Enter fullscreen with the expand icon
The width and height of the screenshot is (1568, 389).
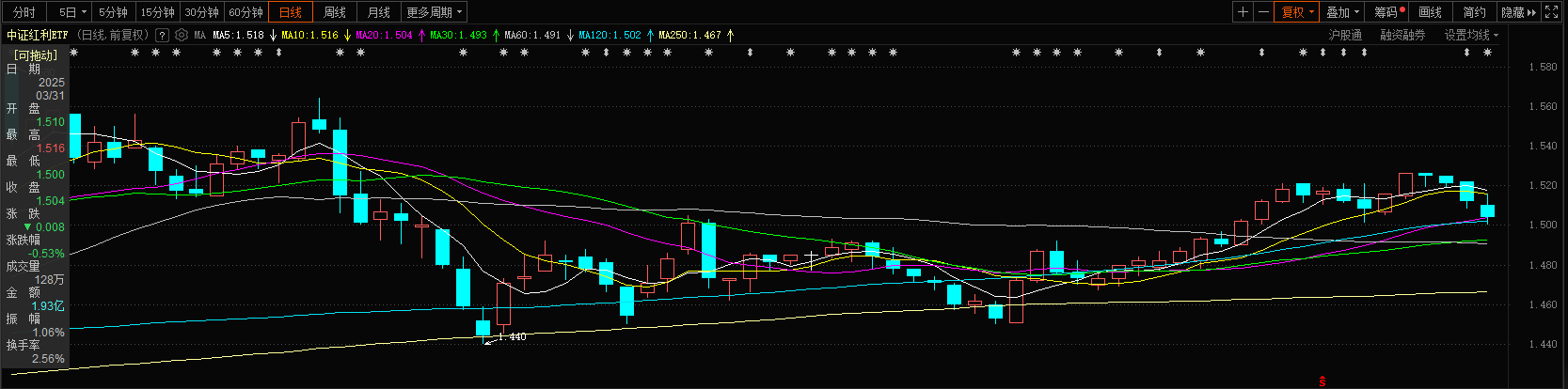click(x=1552, y=12)
